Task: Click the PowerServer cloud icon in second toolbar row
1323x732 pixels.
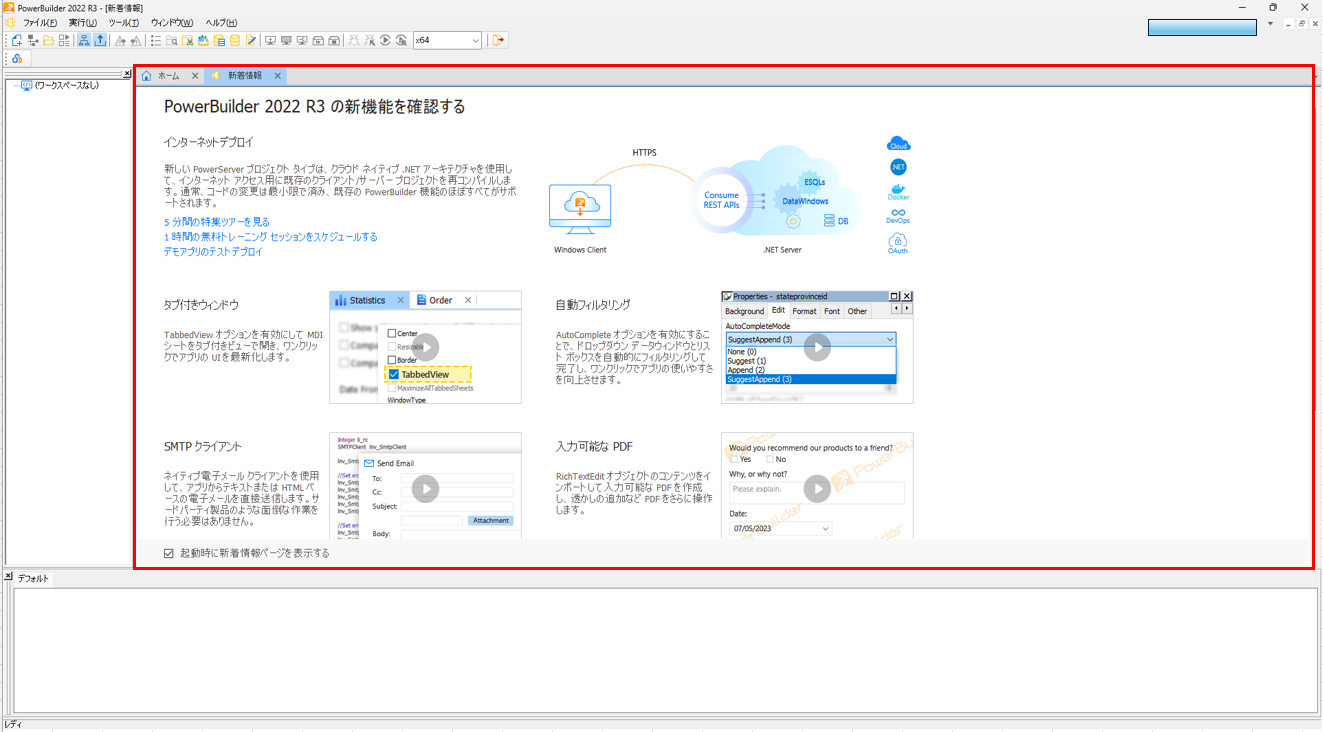Action: [x=16, y=59]
